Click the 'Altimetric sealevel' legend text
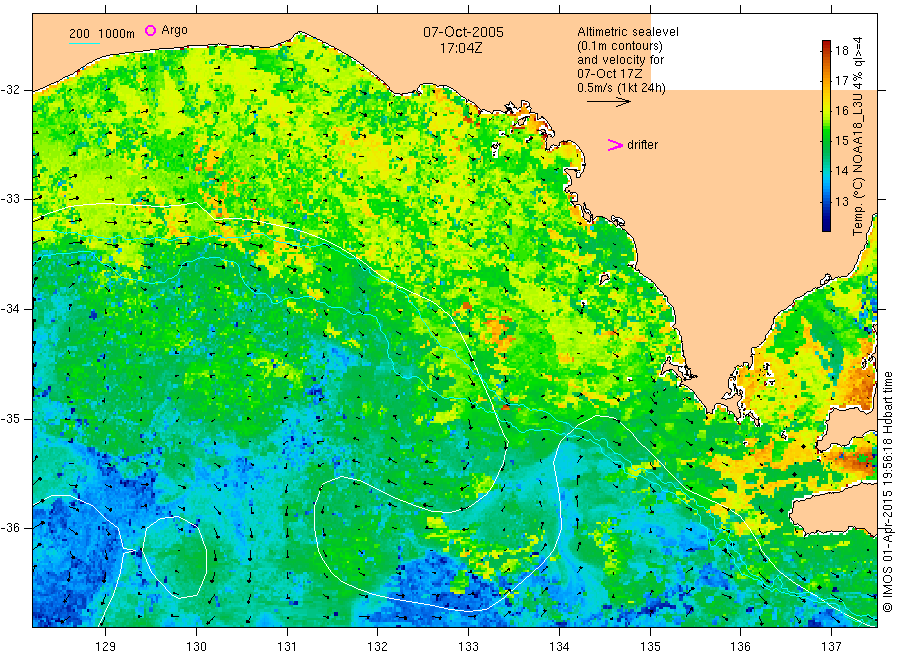Viewport: 900px width, 660px height. coord(627,32)
